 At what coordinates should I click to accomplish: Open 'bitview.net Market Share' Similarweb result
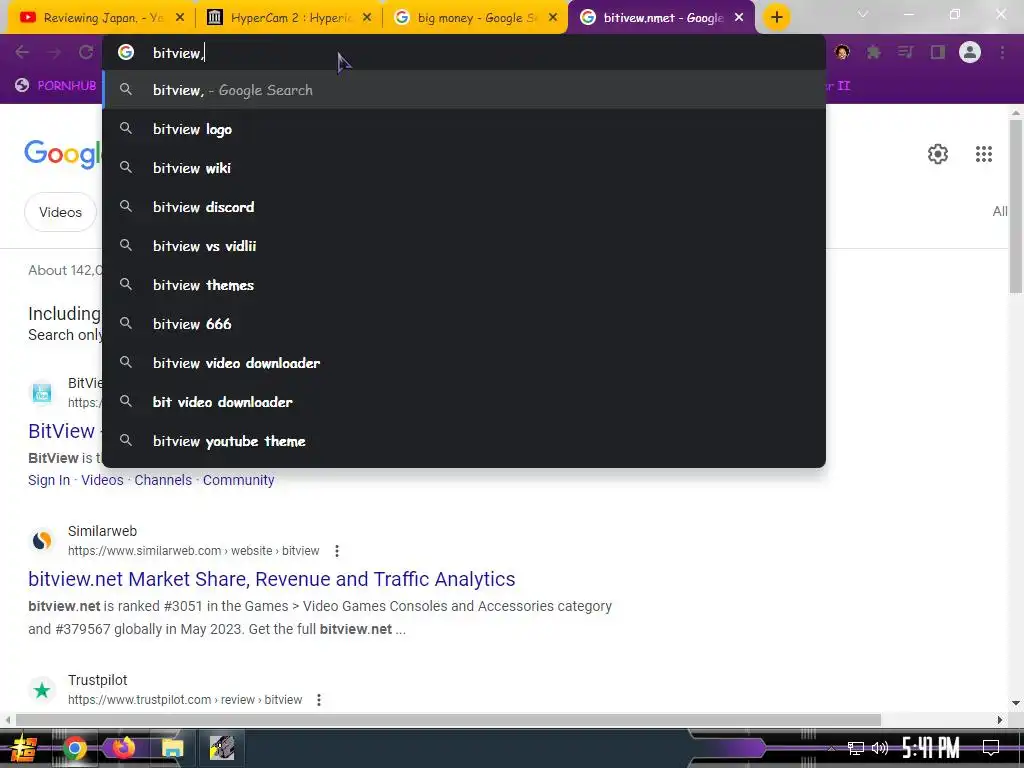[x=272, y=579]
